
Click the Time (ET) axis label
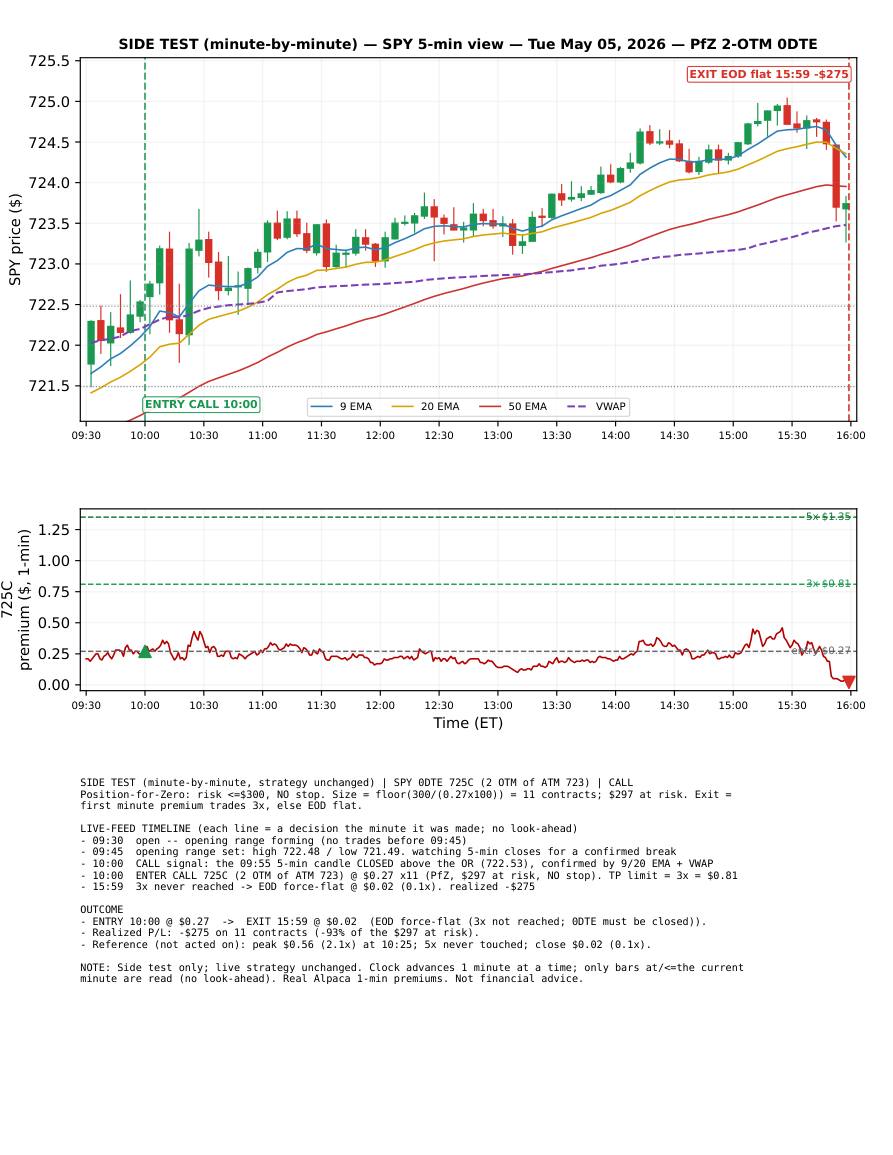pos(468,723)
